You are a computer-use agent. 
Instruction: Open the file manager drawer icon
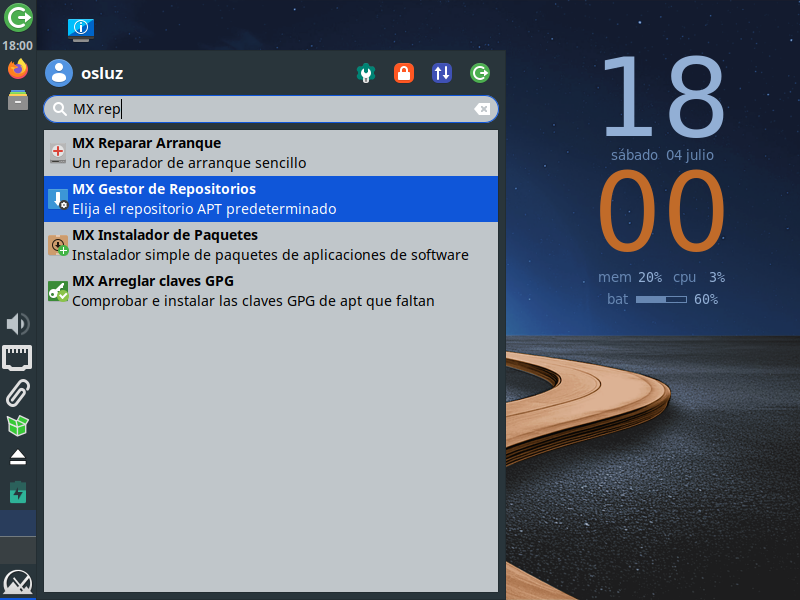coord(18,100)
